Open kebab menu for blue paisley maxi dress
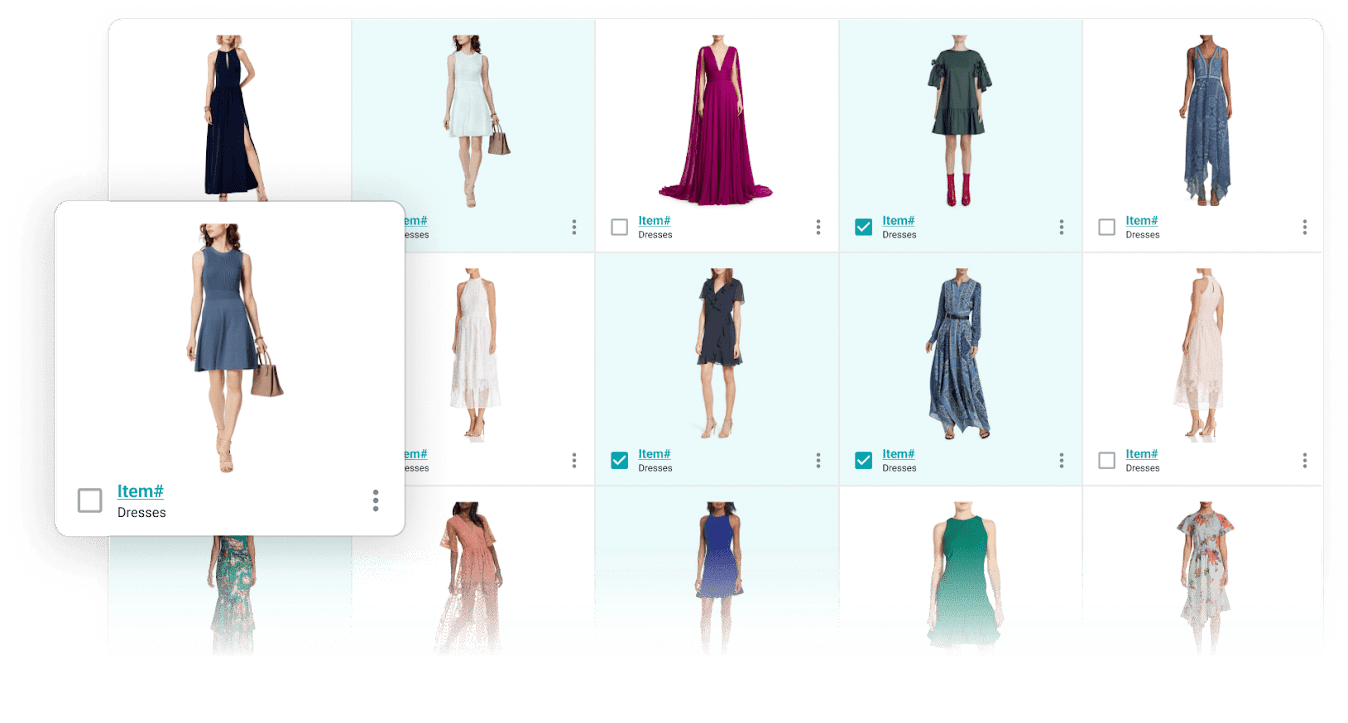Viewport: 1348px width, 723px height. (1061, 460)
